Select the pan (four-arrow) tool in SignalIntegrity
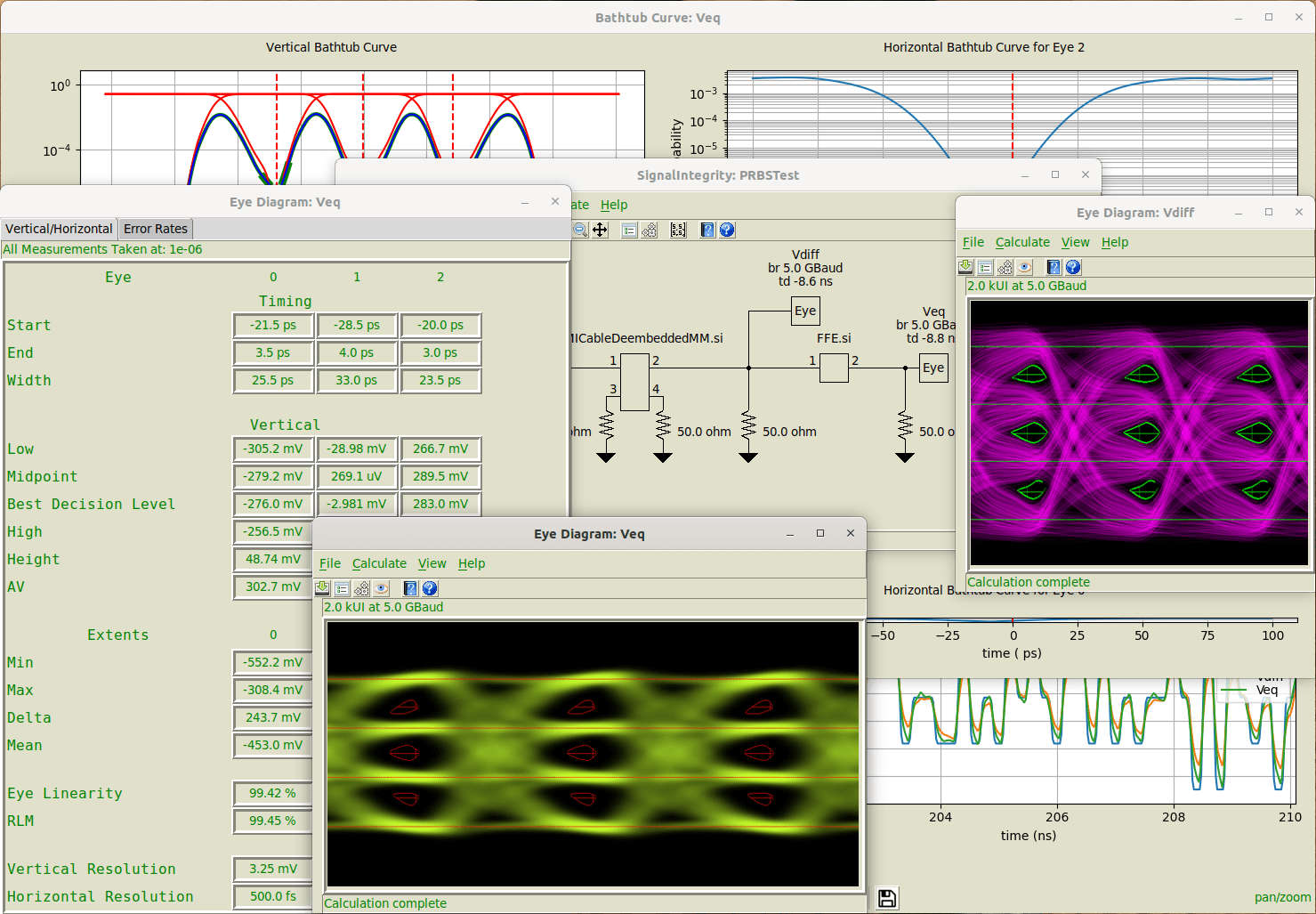This screenshot has height=914, width=1316. point(601,230)
